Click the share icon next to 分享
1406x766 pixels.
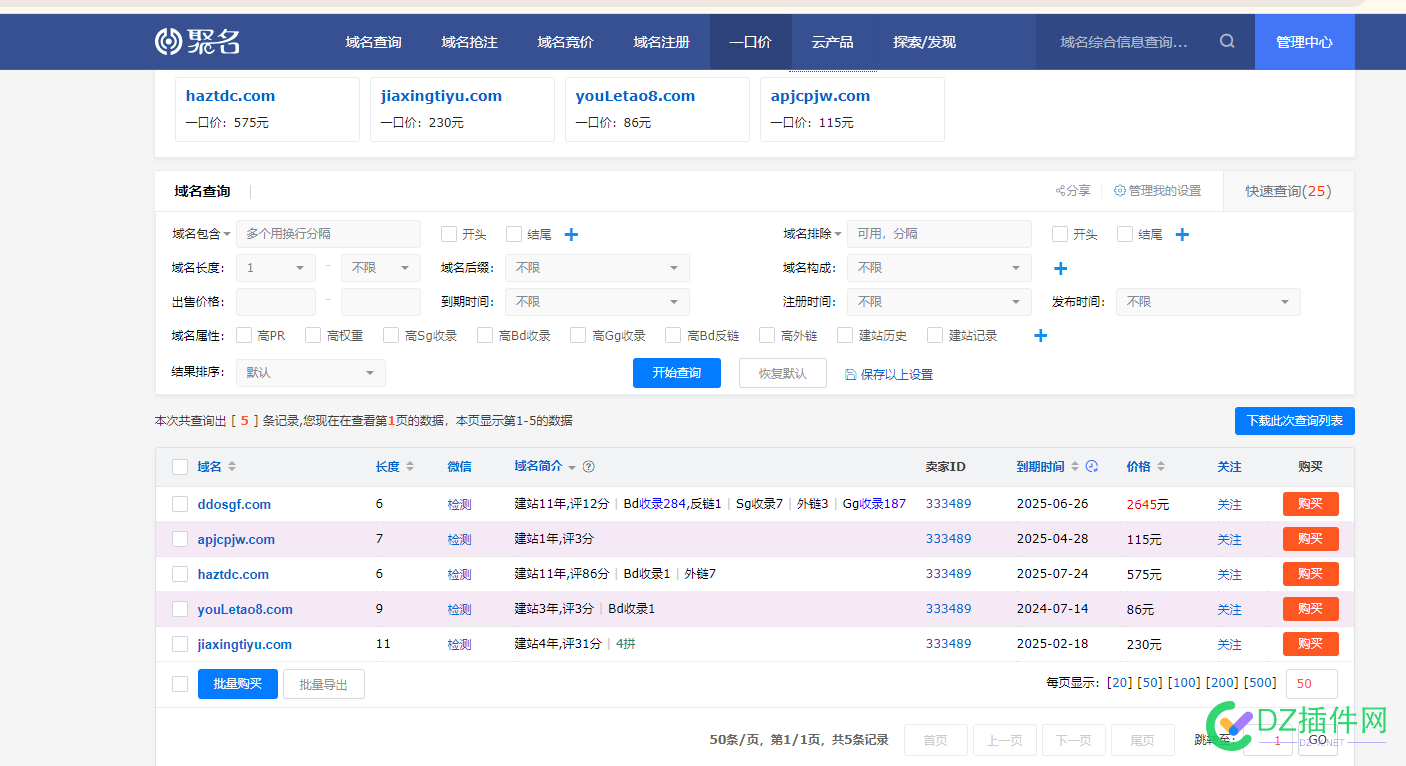tap(1060, 191)
